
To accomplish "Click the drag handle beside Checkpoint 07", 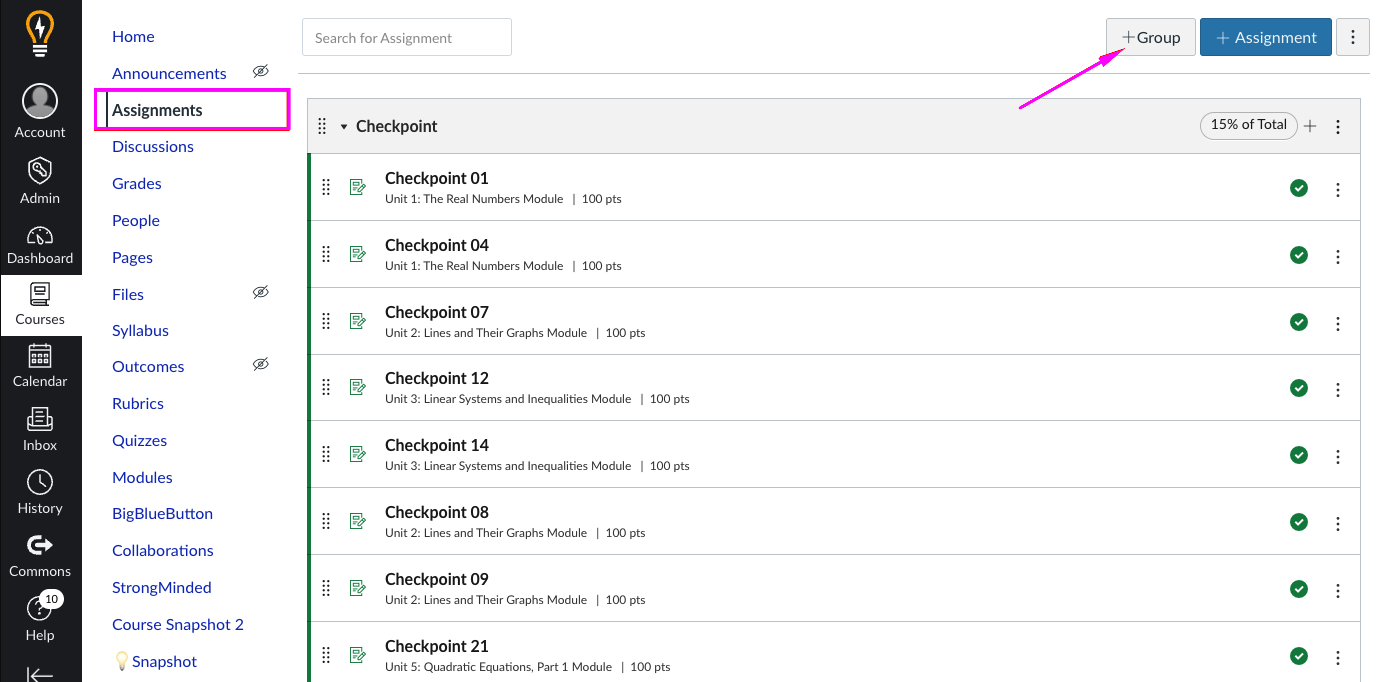I will (325, 321).
